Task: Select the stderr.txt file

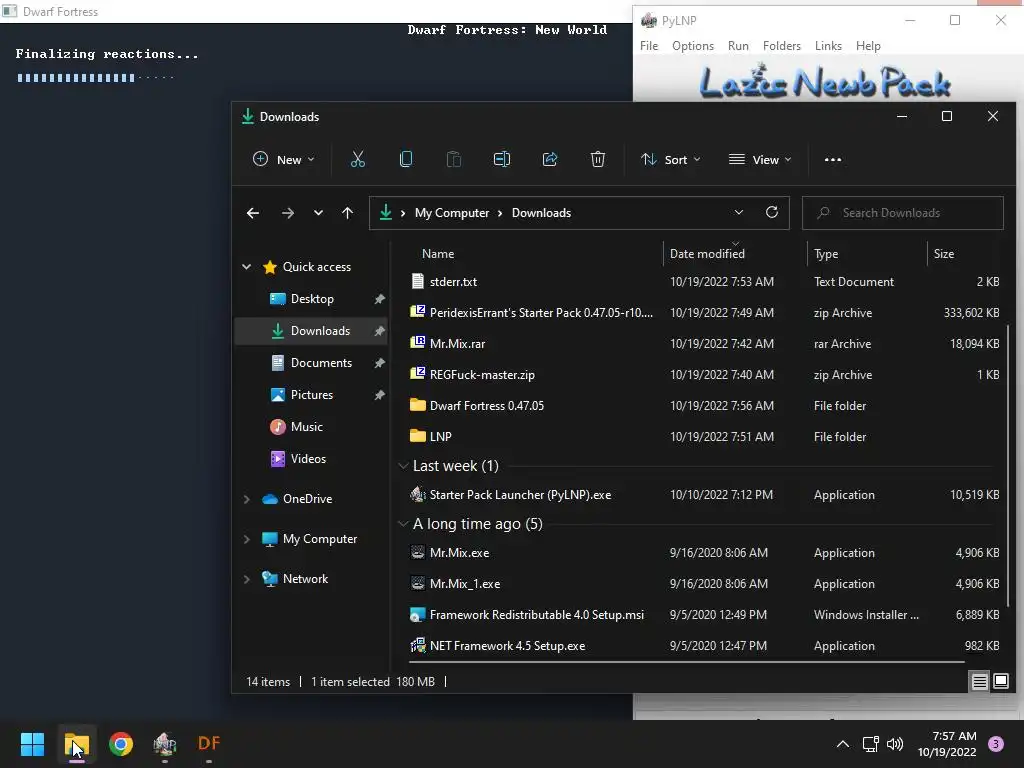Action: [x=453, y=282]
